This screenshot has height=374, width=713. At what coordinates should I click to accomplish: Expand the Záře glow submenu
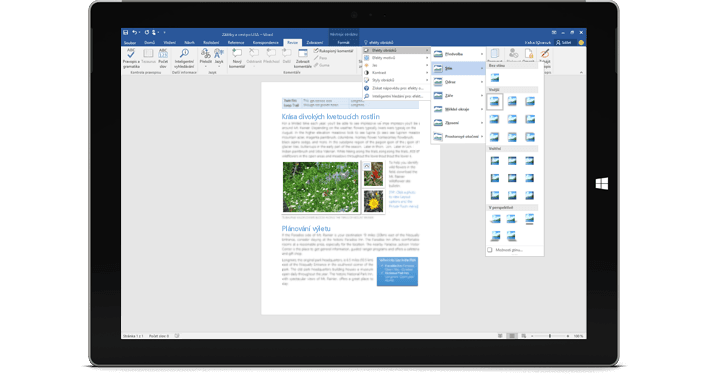click(x=458, y=96)
